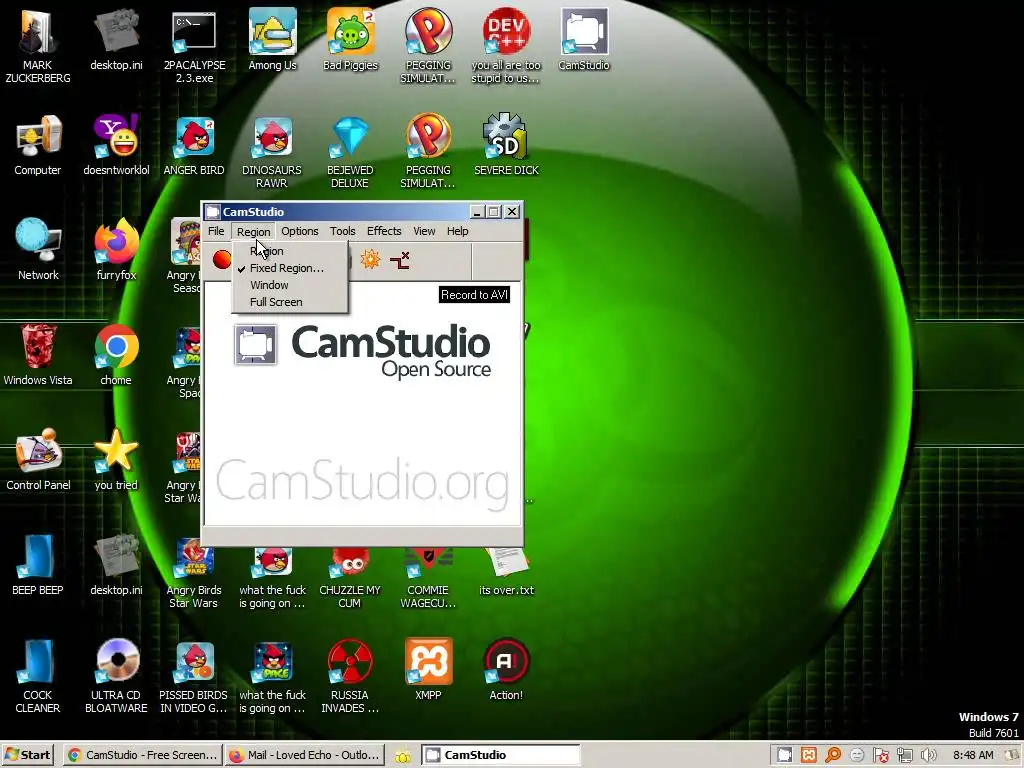The height and width of the screenshot is (768, 1024).
Task: Switch to CamStudio - Free Screen... Chrome taskbar button
Action: [x=143, y=755]
